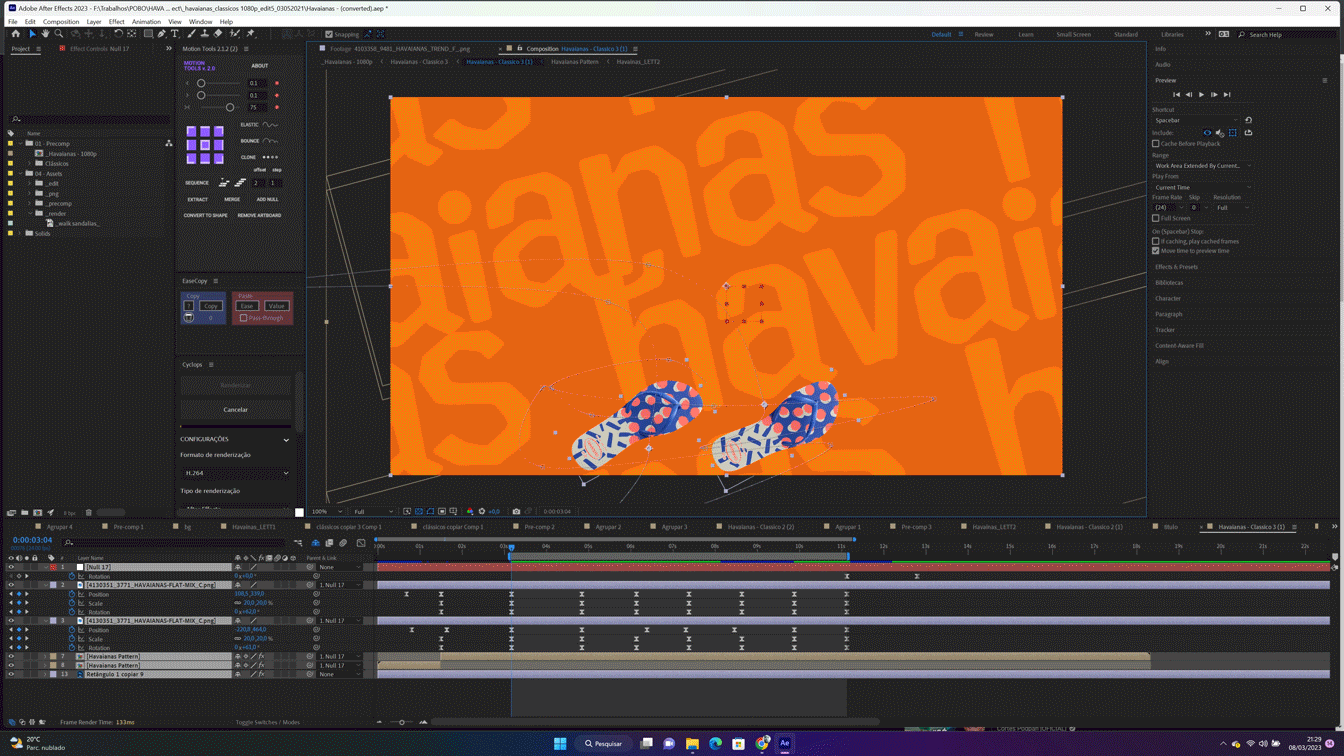Open the Spacebar shortcut dropdown
Viewport: 1344px width, 756px height.
coord(1197,120)
